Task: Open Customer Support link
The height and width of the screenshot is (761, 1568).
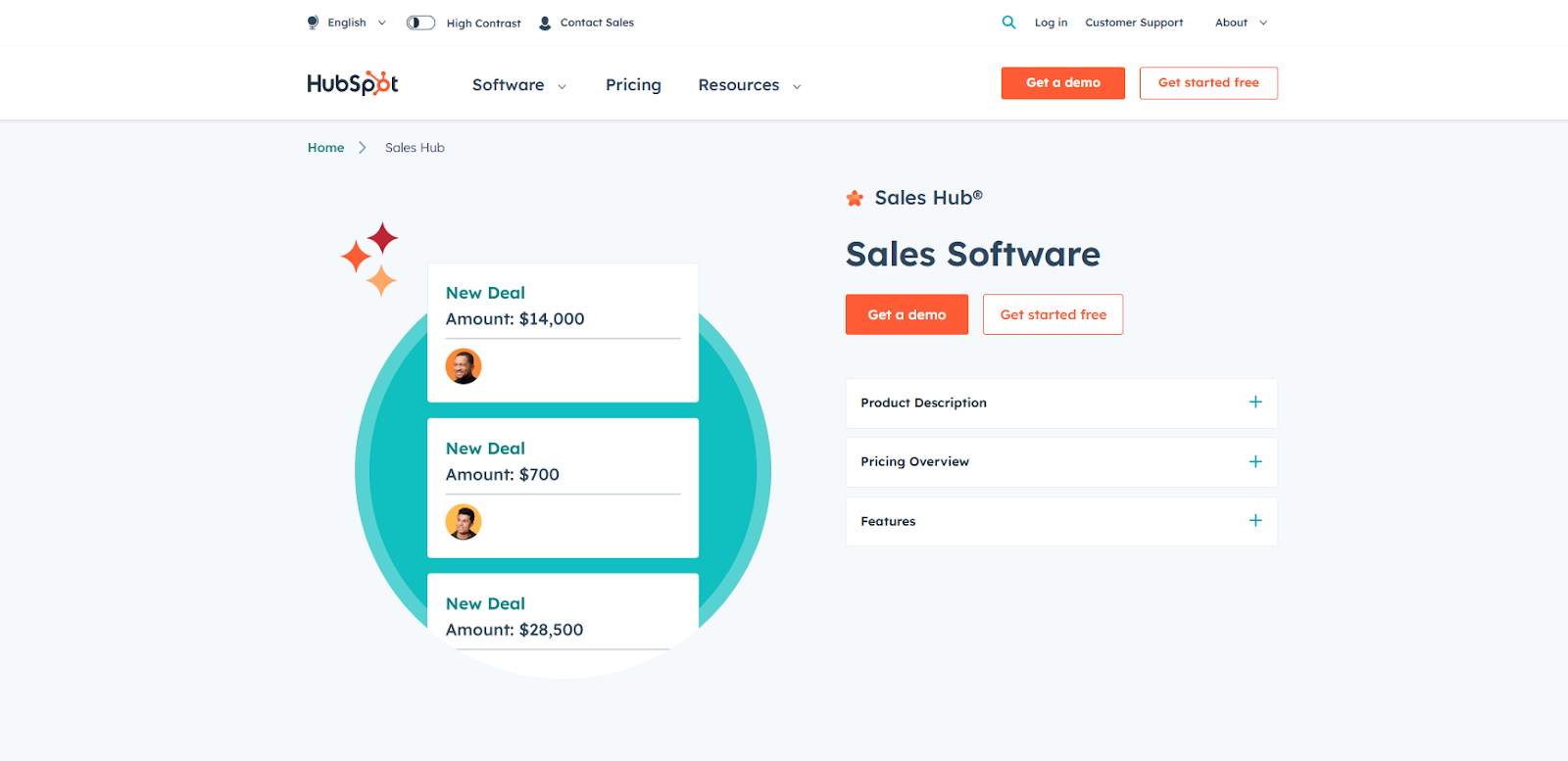Action: click(x=1134, y=23)
